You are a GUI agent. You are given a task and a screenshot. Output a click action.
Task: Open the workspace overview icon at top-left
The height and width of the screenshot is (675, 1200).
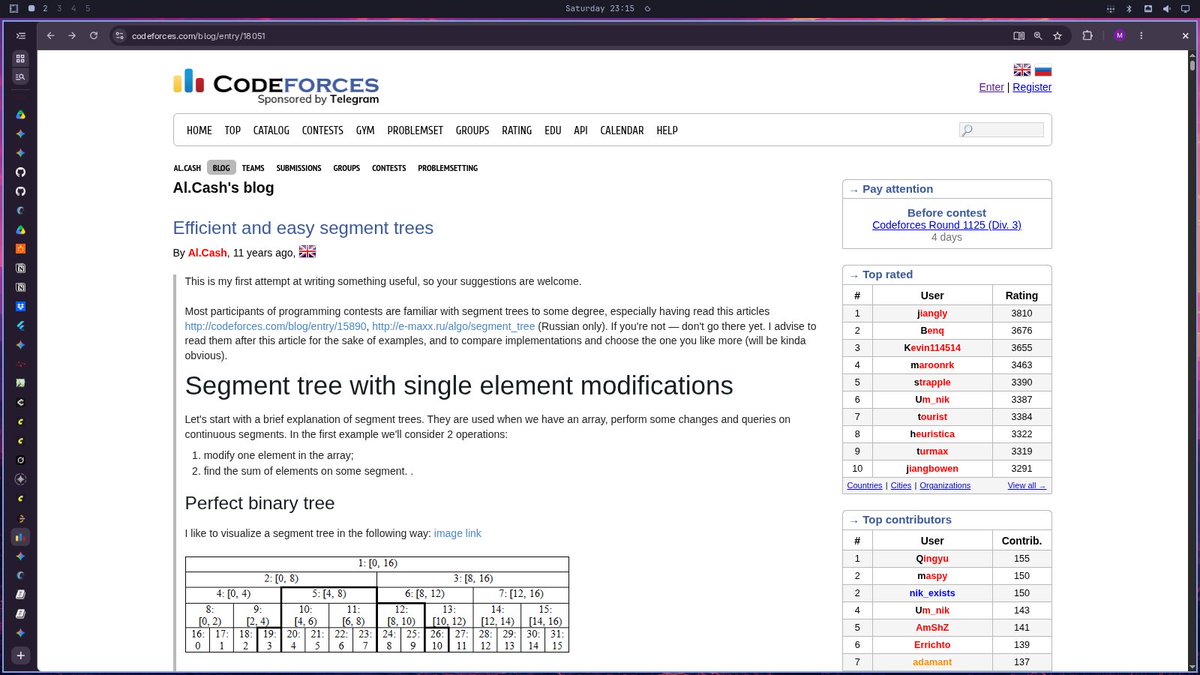tap(13, 8)
